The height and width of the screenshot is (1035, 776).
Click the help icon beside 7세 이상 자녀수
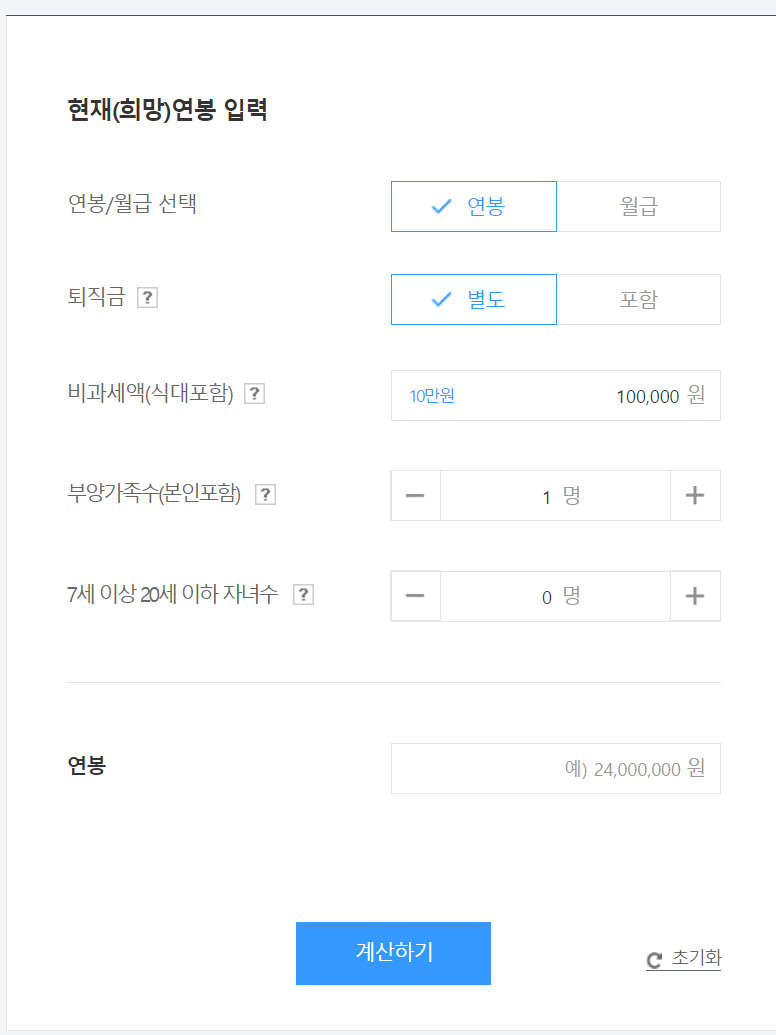pos(302,593)
